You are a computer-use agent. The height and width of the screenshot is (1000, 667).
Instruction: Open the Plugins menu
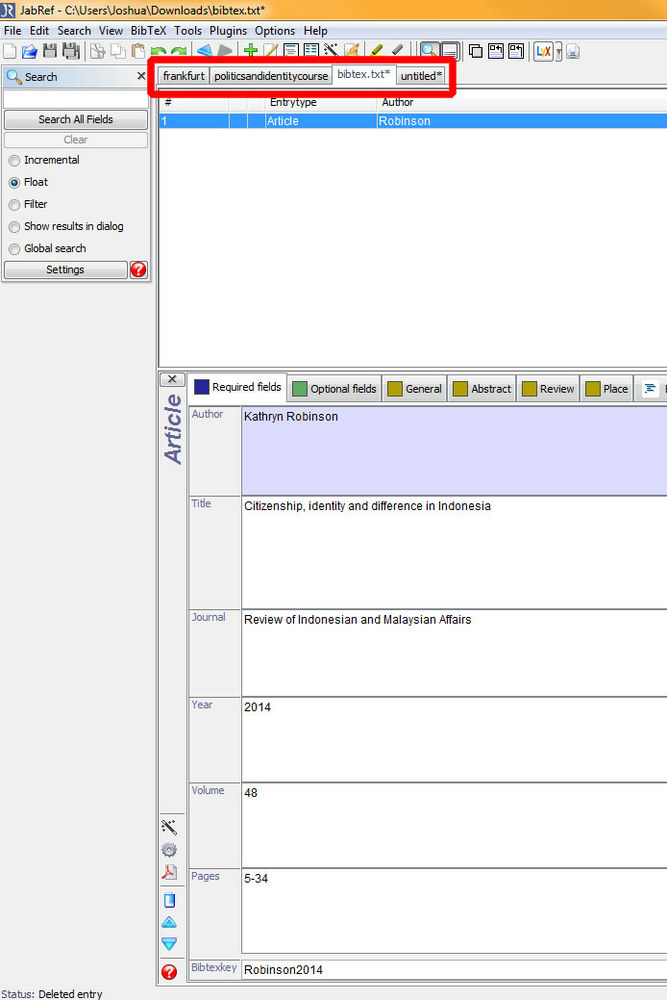coord(228,31)
